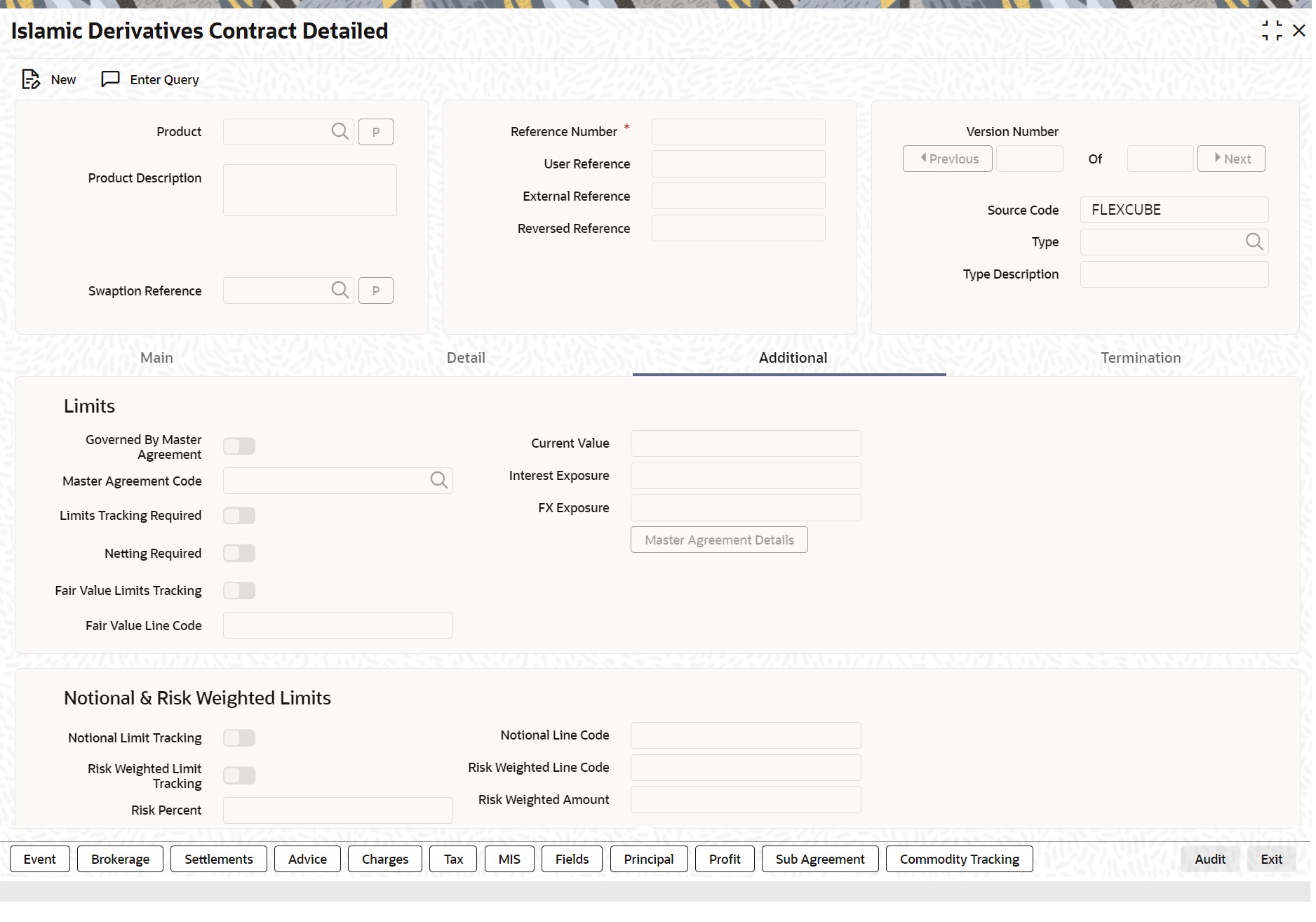This screenshot has width=1316, height=922.
Task: Focus the Risk Weighted Line Code field
Action: [746, 768]
